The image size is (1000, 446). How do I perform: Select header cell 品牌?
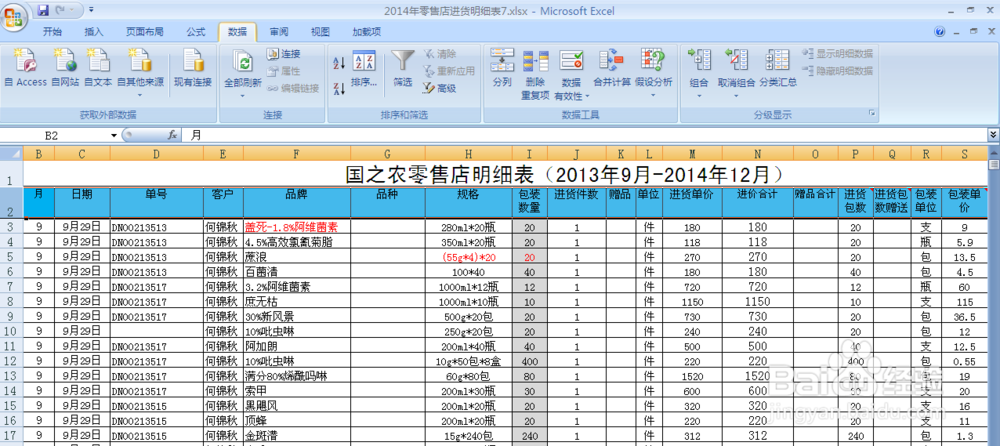(297, 202)
